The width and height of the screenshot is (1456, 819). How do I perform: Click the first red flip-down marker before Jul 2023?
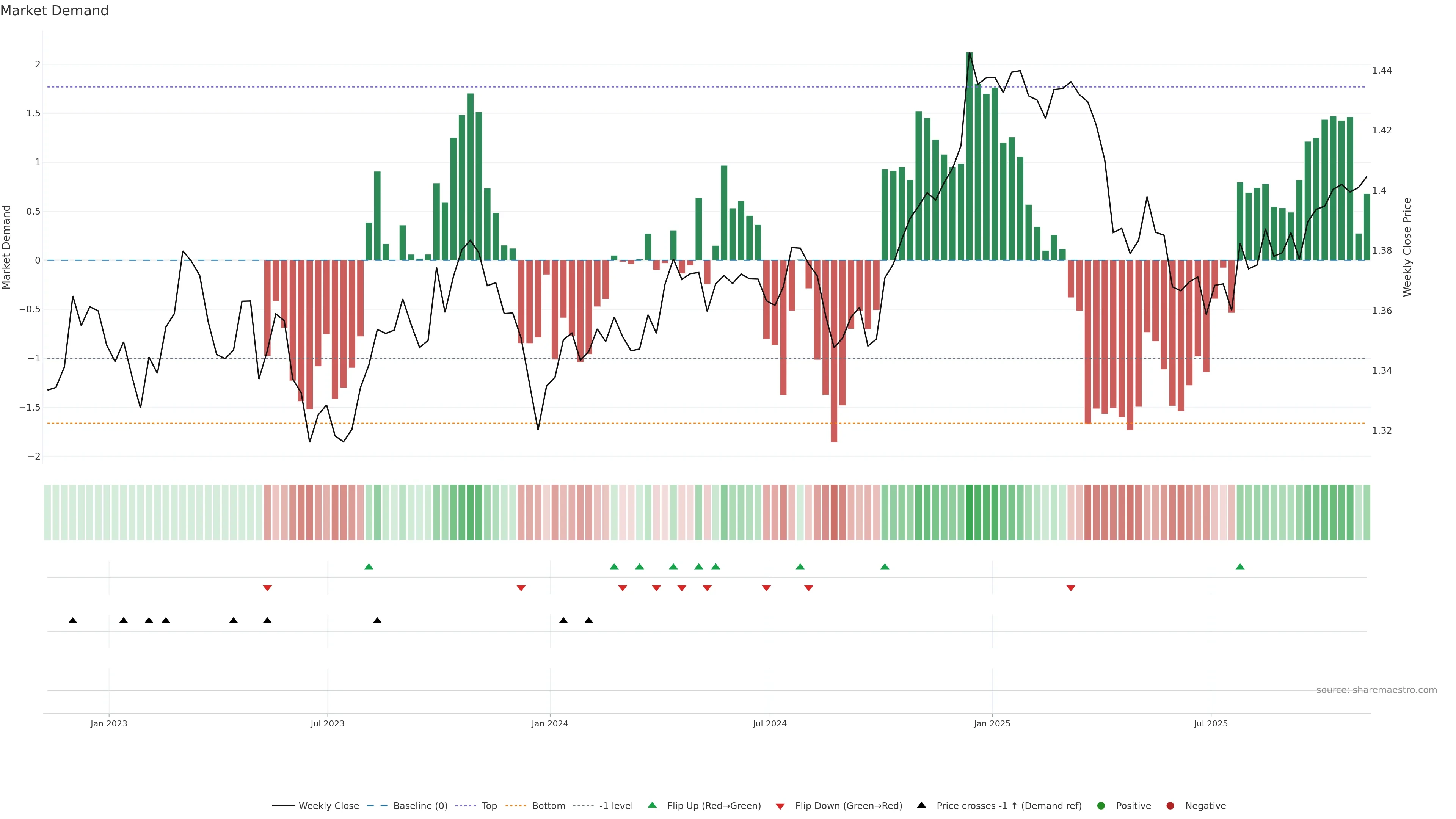click(x=267, y=588)
